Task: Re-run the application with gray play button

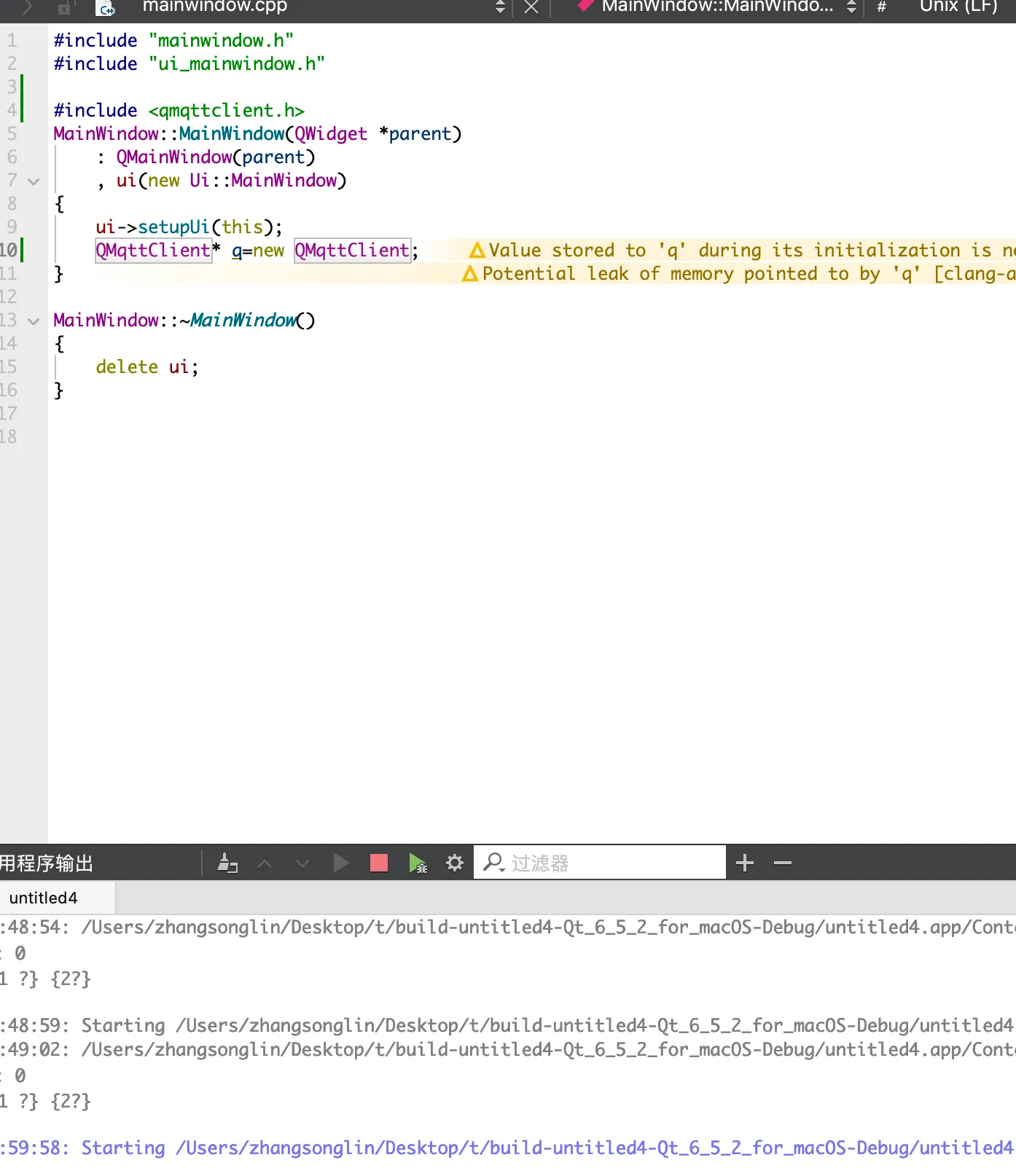Action: [x=340, y=863]
